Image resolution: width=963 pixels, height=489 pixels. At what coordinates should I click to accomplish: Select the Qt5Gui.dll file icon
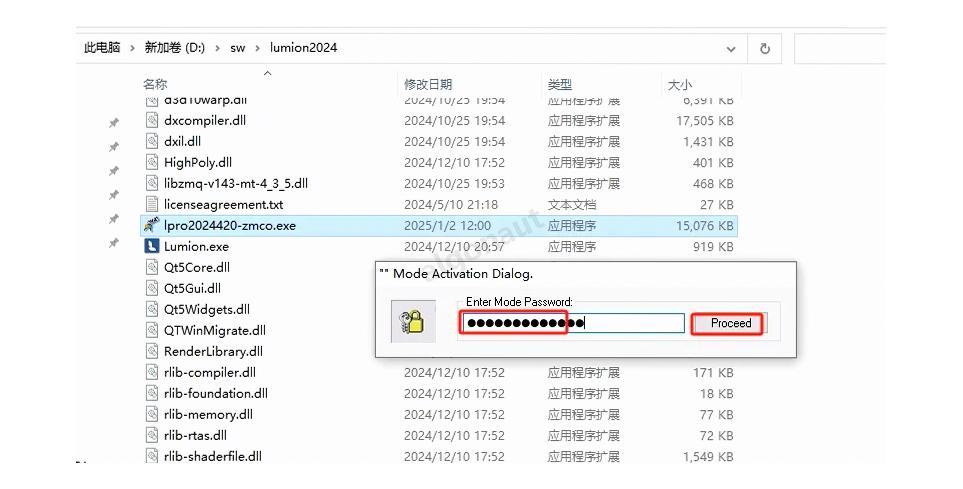tap(152, 288)
